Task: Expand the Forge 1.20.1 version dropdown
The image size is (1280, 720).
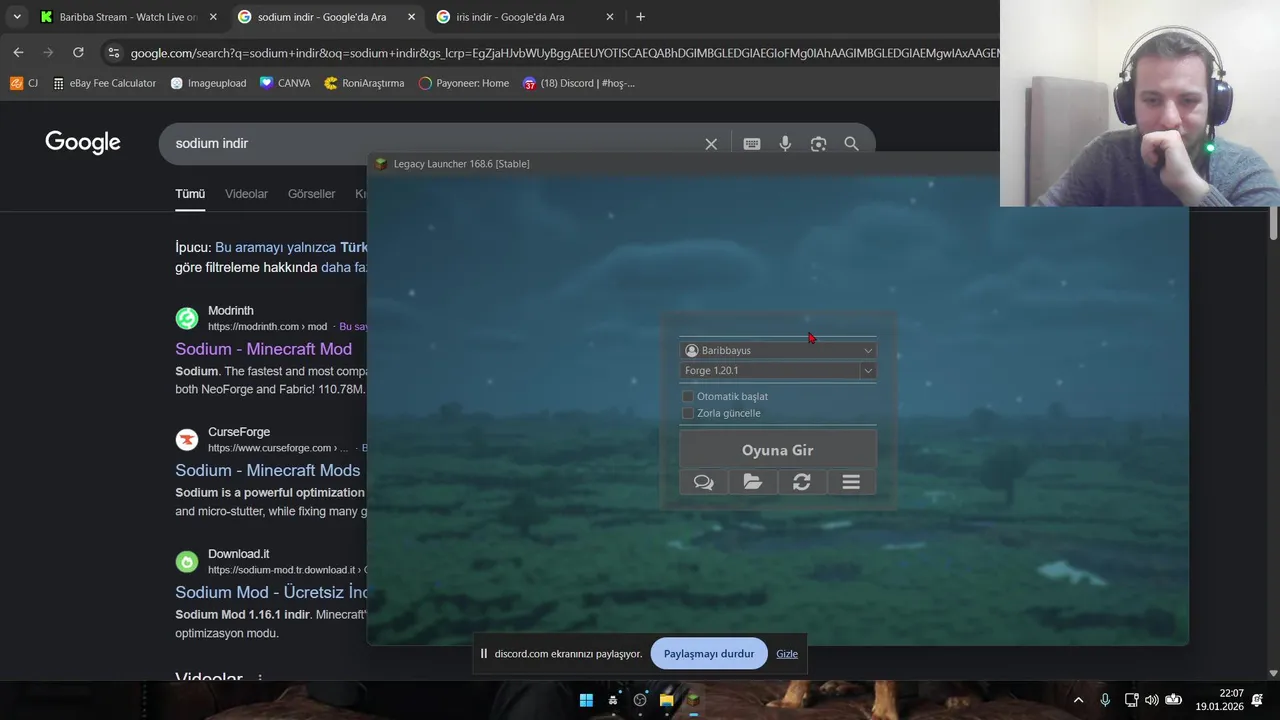Action: point(868,371)
